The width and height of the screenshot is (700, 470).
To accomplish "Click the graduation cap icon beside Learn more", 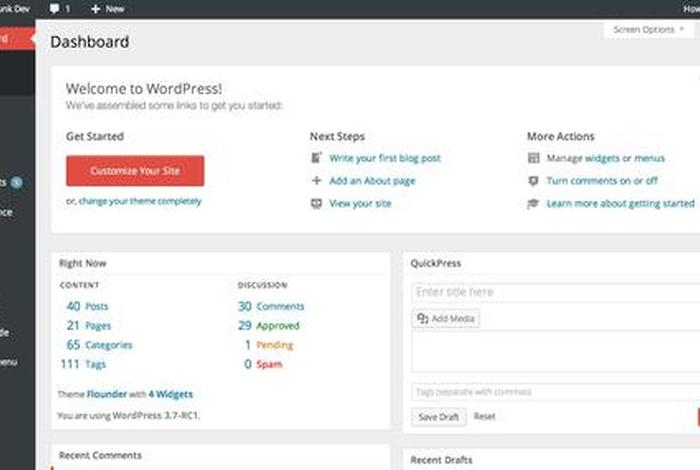I will (533, 204).
